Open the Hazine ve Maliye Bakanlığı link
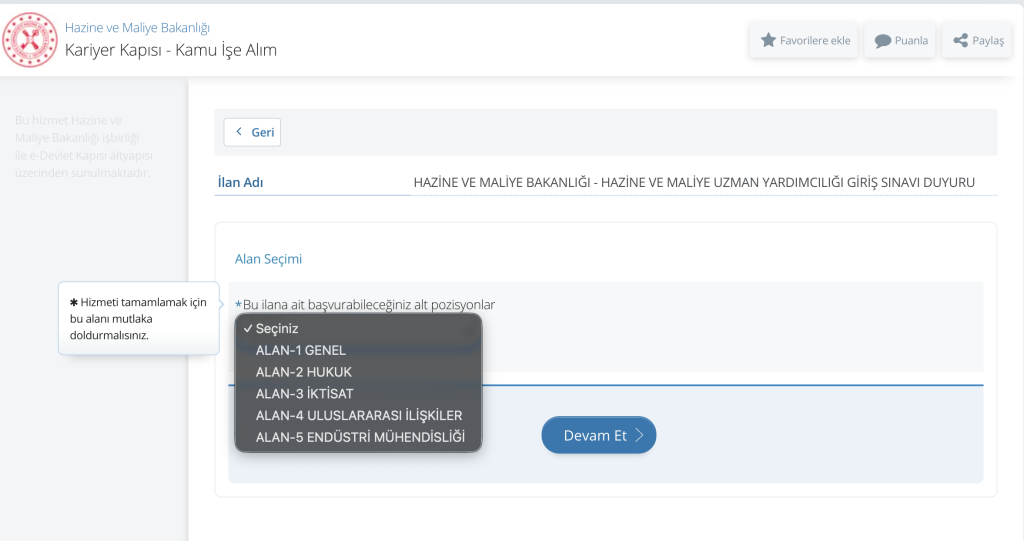The height and width of the screenshot is (541, 1024). pyautogui.click(x=137, y=28)
